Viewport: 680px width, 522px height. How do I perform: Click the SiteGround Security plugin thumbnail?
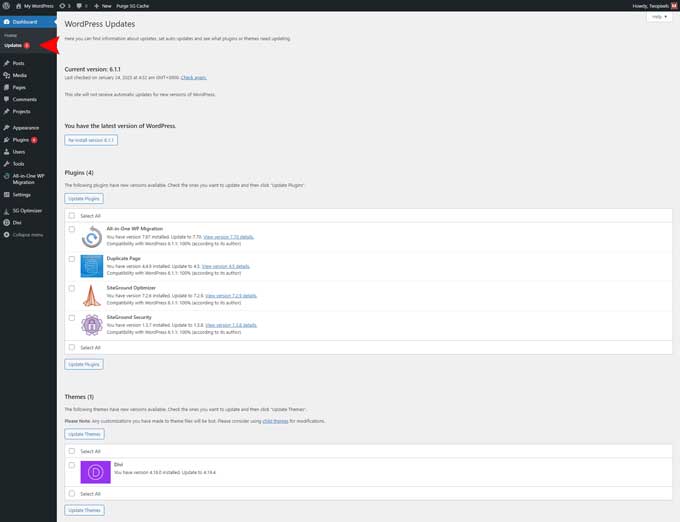click(92, 325)
